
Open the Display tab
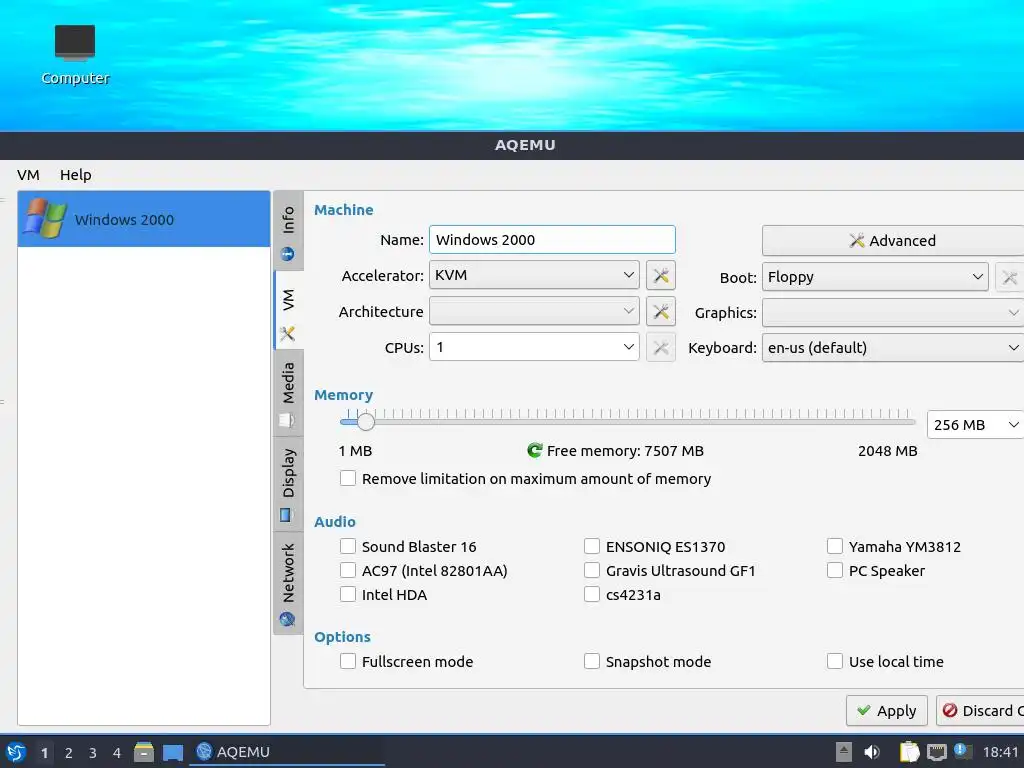pyautogui.click(x=288, y=484)
